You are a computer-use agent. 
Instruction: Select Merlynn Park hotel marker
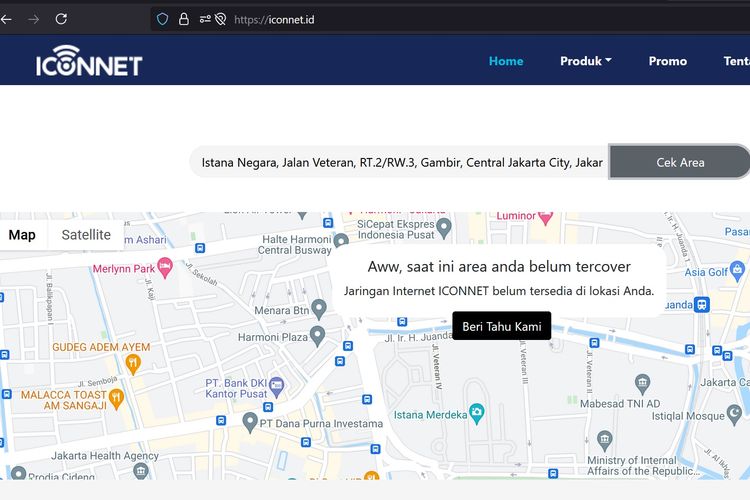pyautogui.click(x=165, y=267)
